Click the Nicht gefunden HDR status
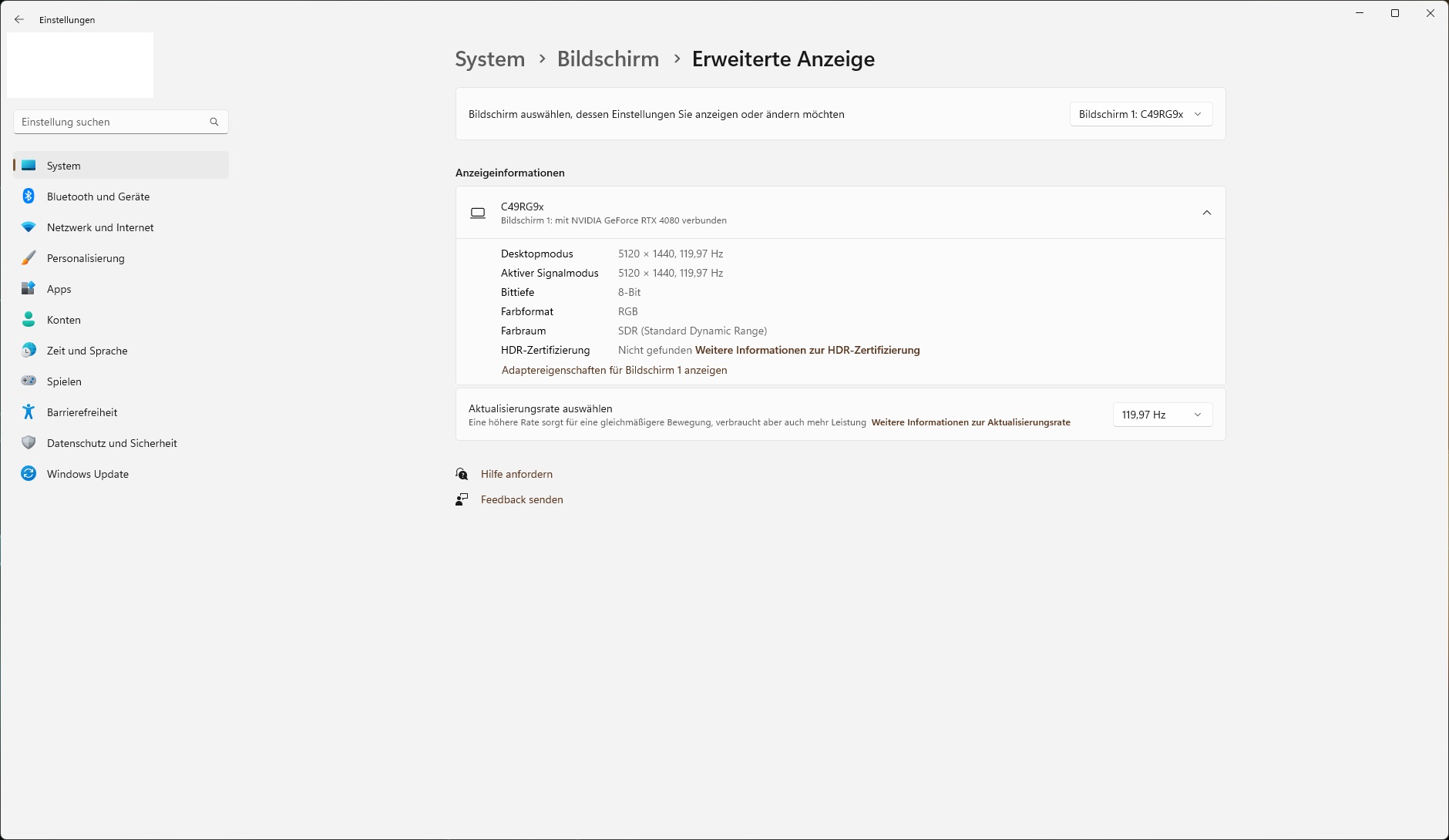1449x840 pixels. 655,350
